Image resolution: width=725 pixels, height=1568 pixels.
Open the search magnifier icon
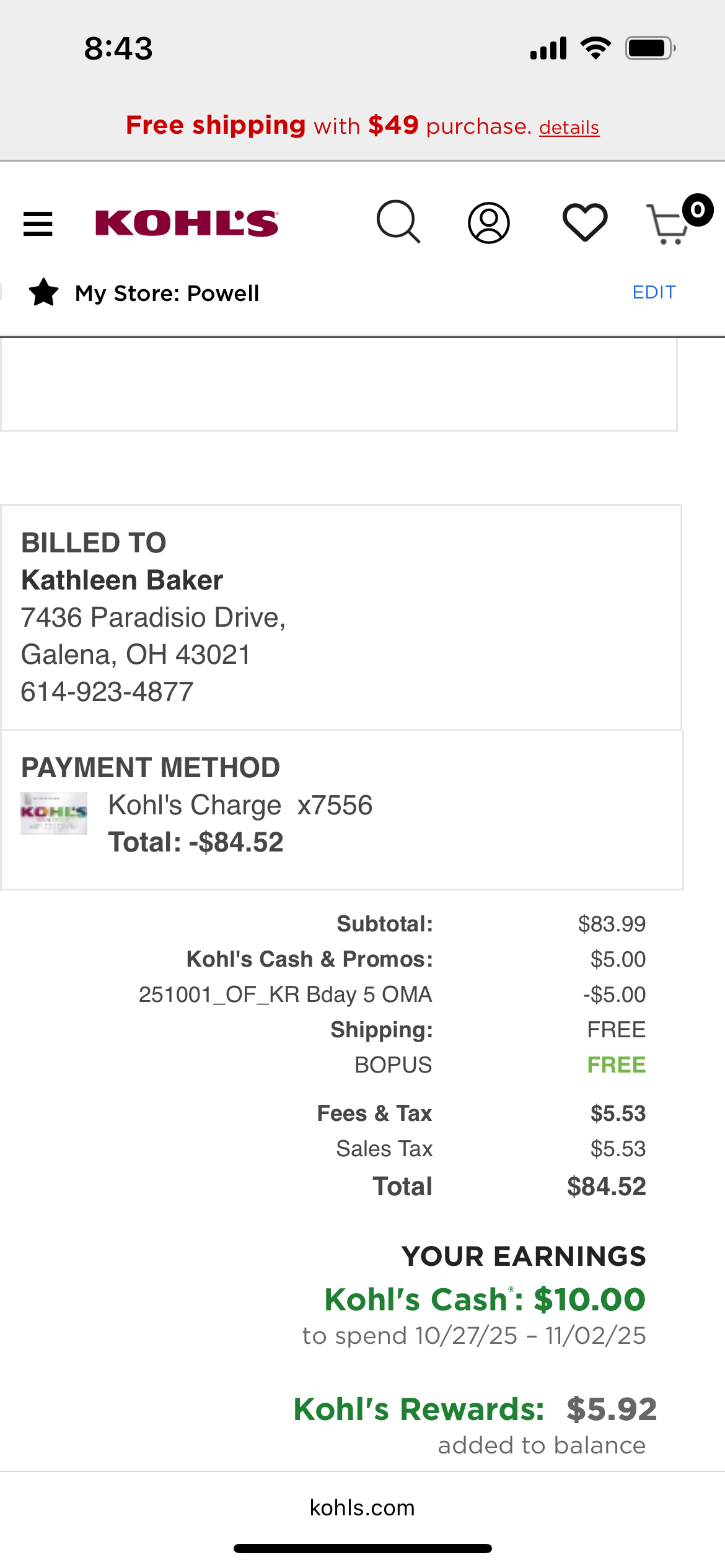[398, 222]
